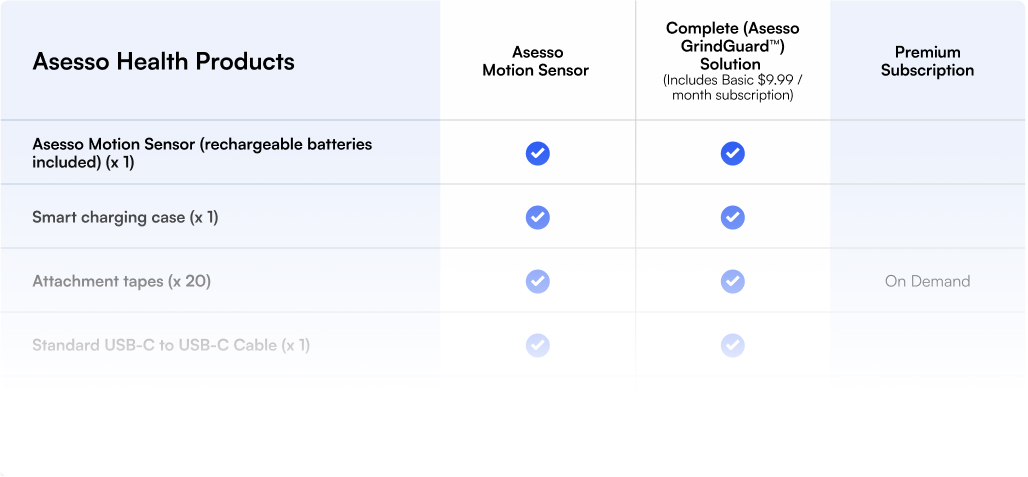Click empty Premium Subscription cell in charging case row

pyautogui.click(x=927, y=217)
